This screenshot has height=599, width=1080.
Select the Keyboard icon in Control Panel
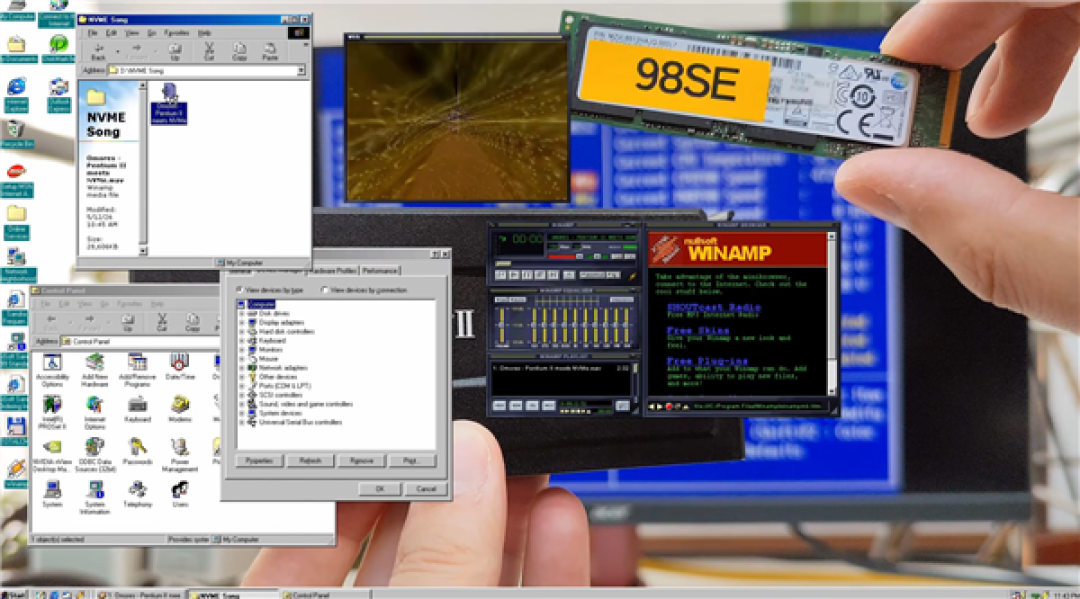pyautogui.click(x=137, y=409)
